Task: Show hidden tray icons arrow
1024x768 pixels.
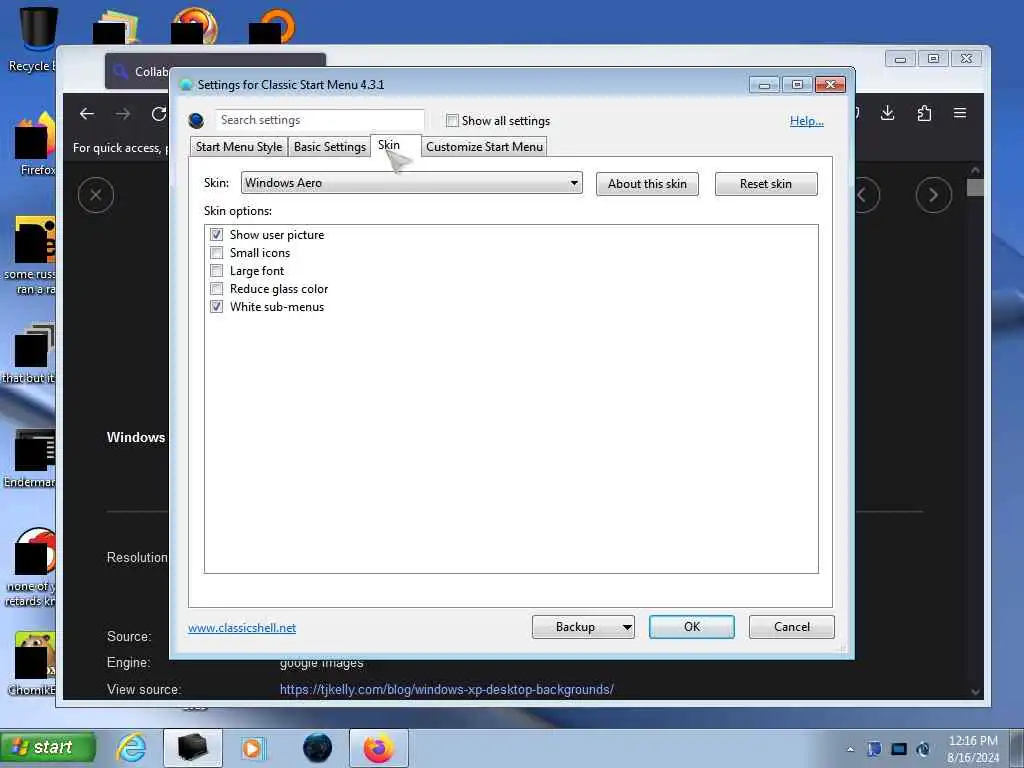Action: (850, 750)
